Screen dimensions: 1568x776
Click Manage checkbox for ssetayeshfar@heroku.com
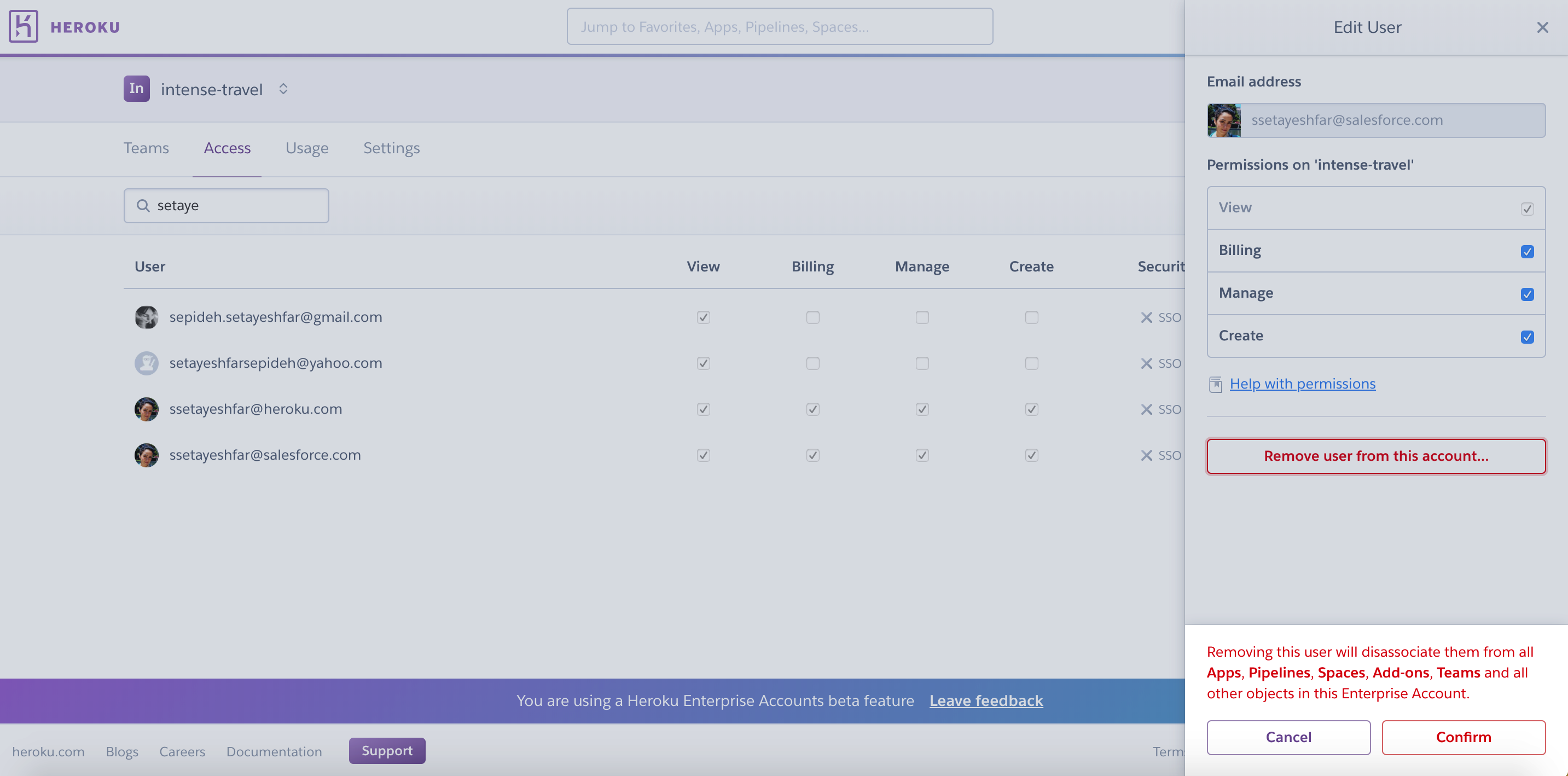click(x=922, y=409)
